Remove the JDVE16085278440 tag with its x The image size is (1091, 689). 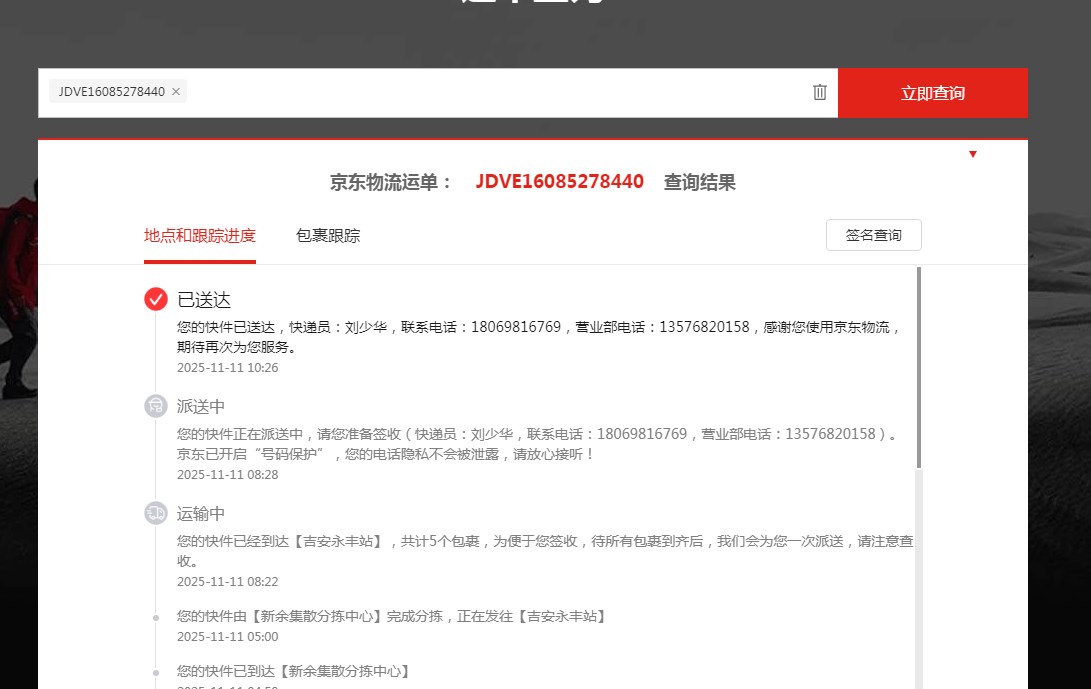(176, 92)
